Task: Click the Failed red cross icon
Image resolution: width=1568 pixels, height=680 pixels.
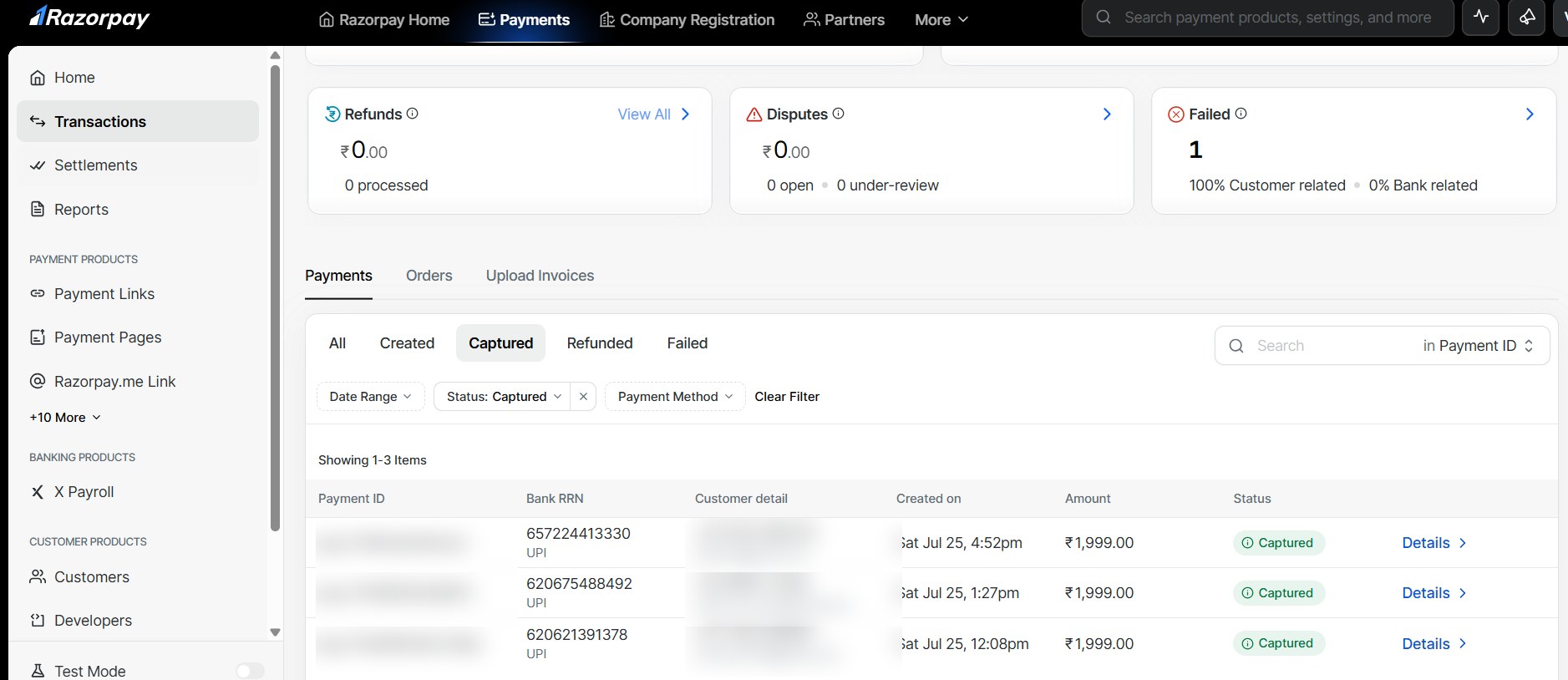Action: tap(1176, 114)
